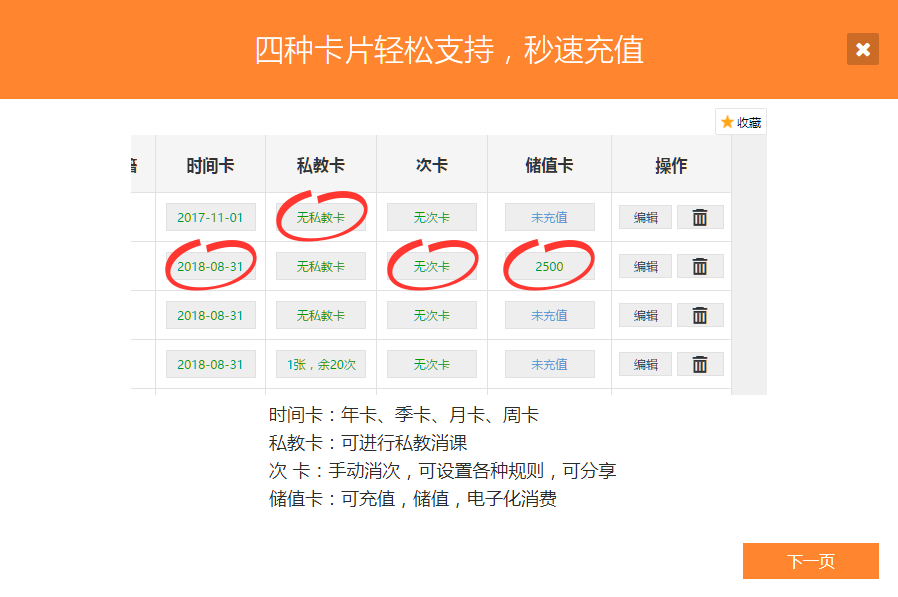
Task: Click the 储值卡 column header
Action: tap(549, 166)
